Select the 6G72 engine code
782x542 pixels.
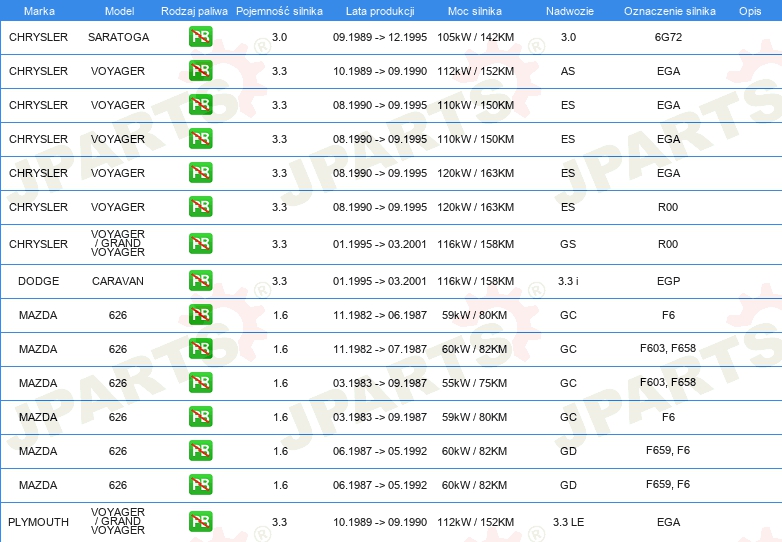tap(668, 37)
